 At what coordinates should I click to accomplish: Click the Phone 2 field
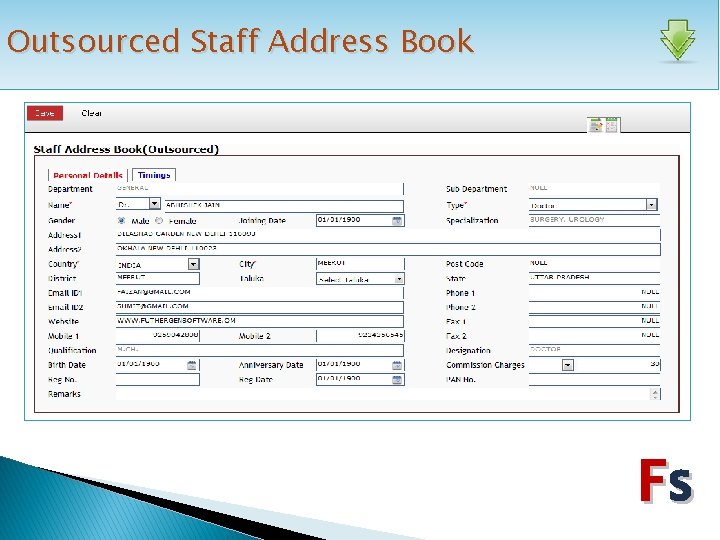click(x=595, y=307)
